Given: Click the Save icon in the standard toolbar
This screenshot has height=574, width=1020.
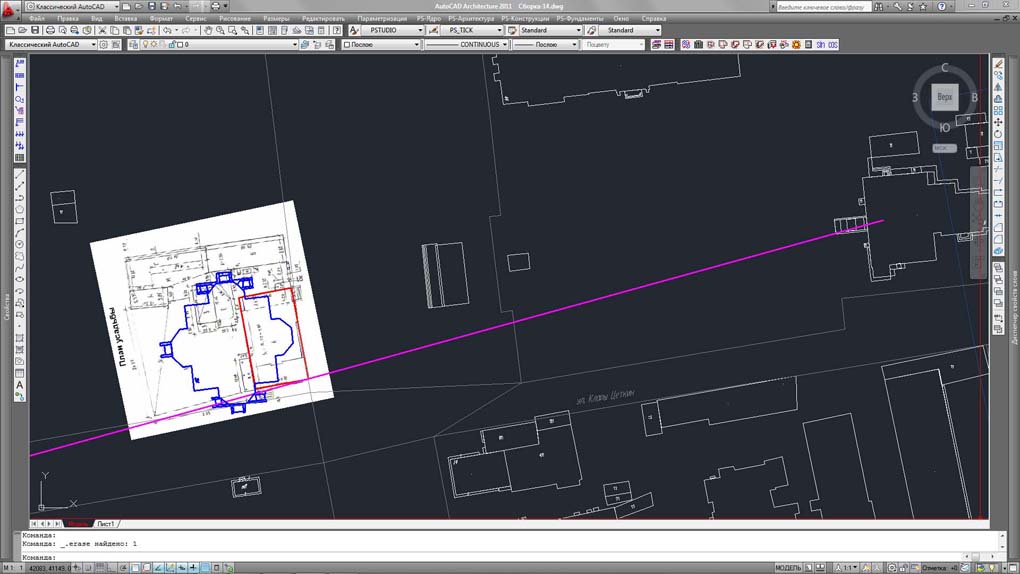Looking at the screenshot, I should pos(36,31).
